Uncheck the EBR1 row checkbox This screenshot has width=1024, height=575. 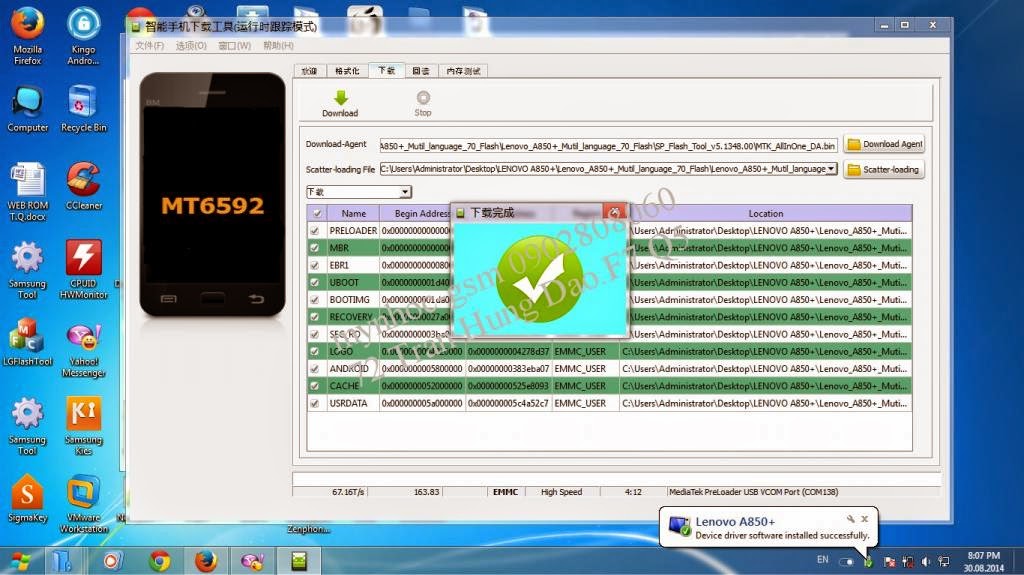315,265
